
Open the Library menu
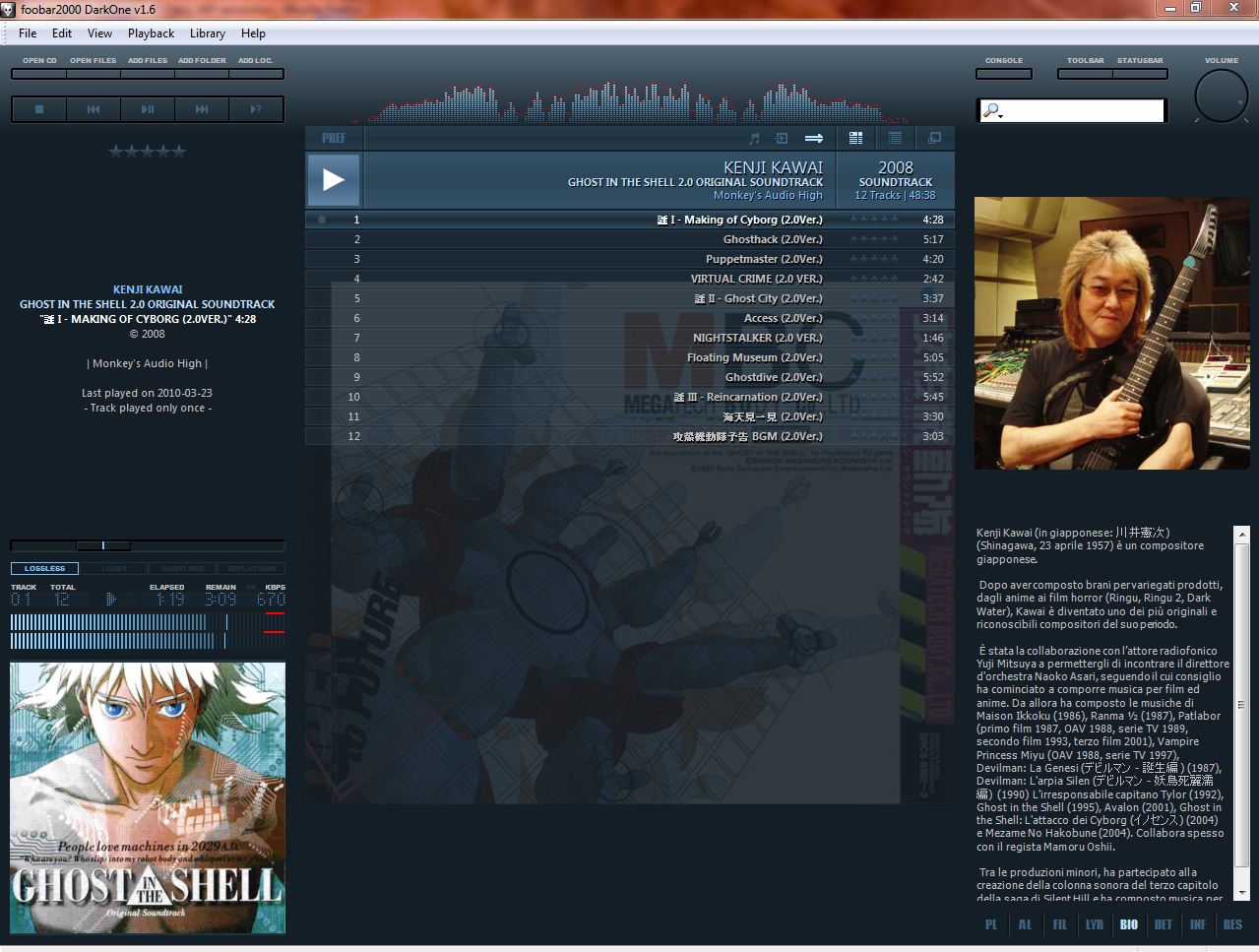[208, 32]
